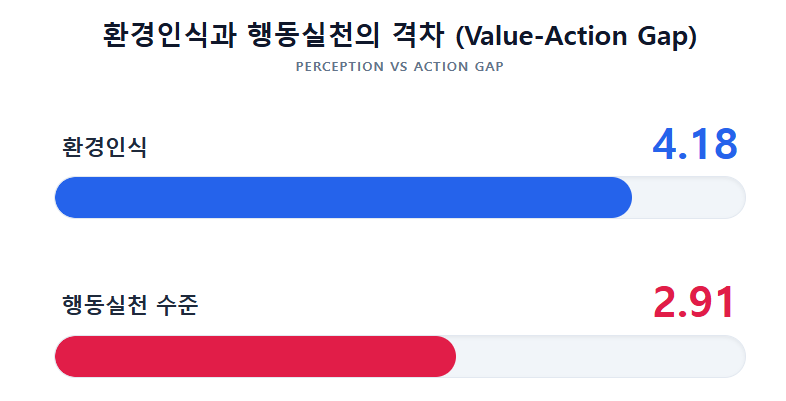Click the rounded right end of the blue fill
Image resolution: width=786 pixels, height=401 pixels.
point(621,197)
